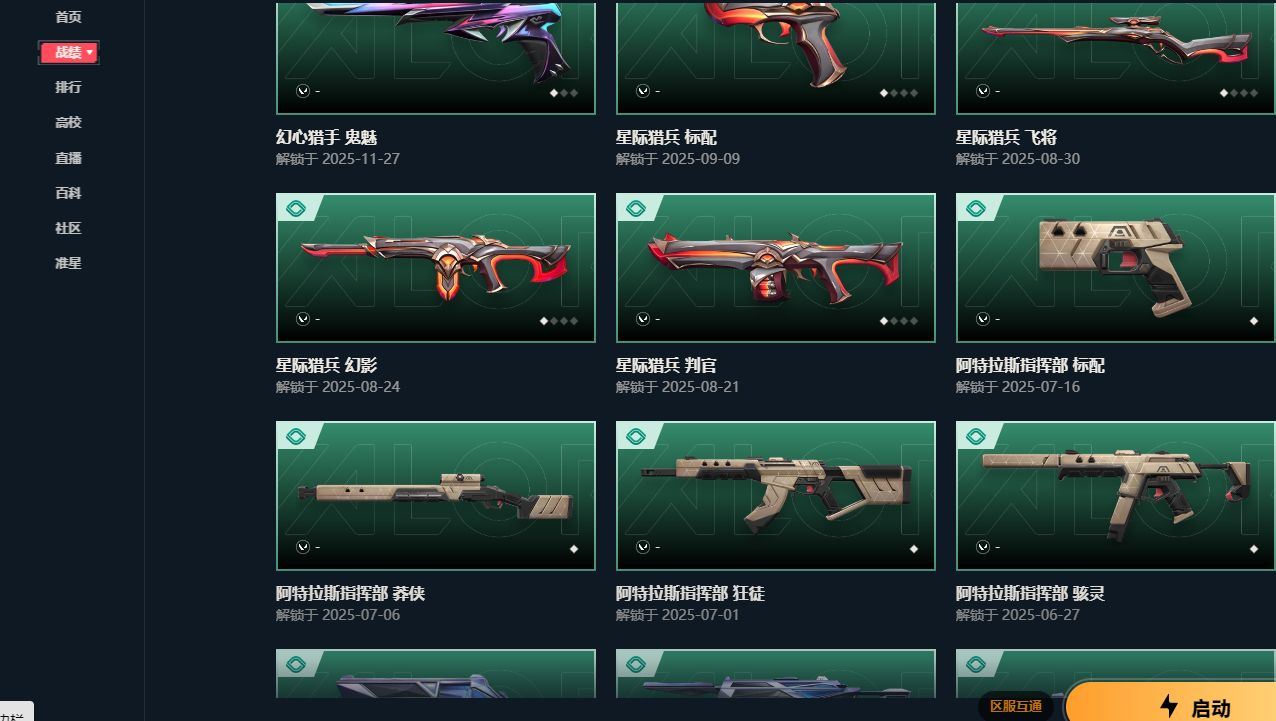Click the green badge icon on 阿特拉斯指挥部 莽侠 card
This screenshot has width=1276, height=721.
pos(295,436)
